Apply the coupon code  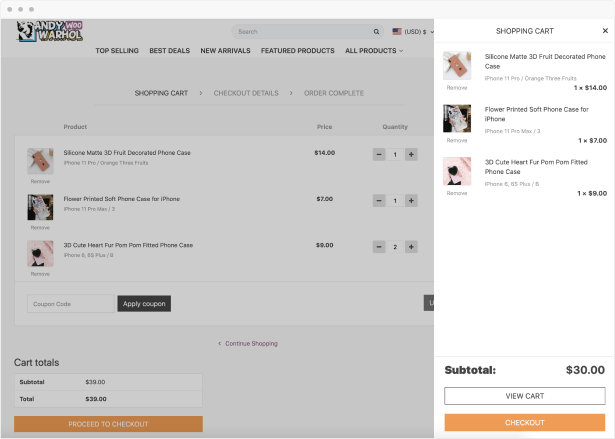(x=144, y=303)
